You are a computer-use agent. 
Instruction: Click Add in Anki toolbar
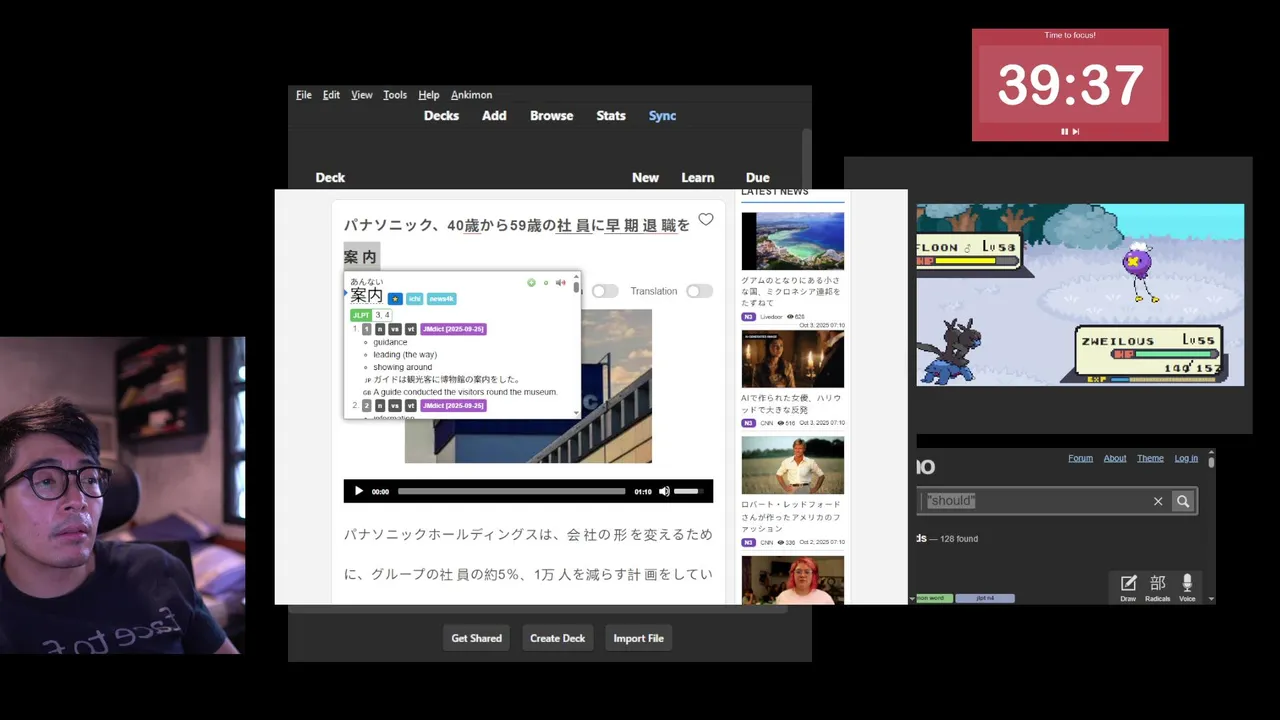494,116
